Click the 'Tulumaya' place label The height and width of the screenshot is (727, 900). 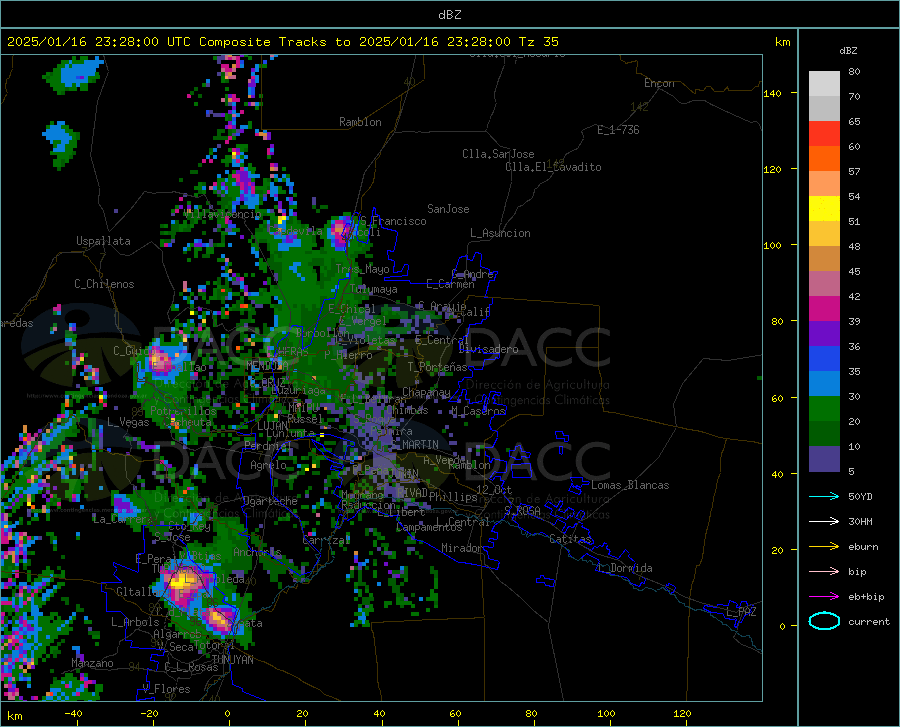(373, 289)
